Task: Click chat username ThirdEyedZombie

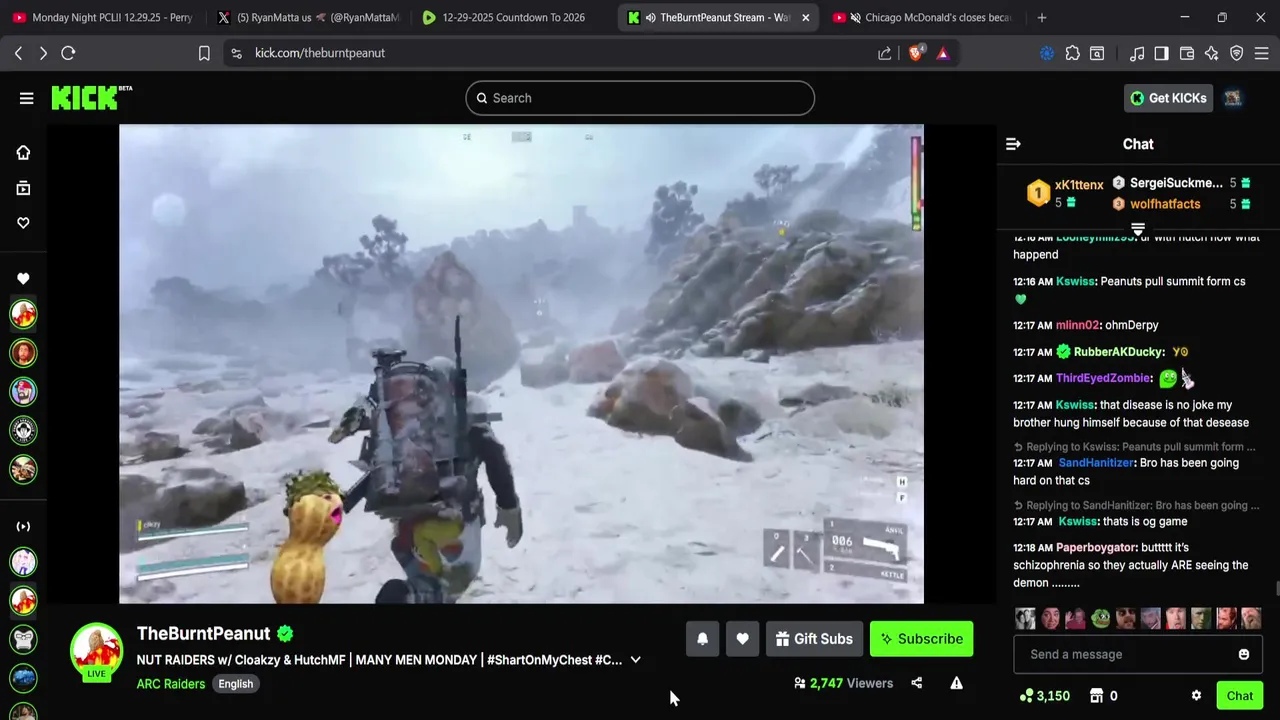Action: (x=1104, y=379)
